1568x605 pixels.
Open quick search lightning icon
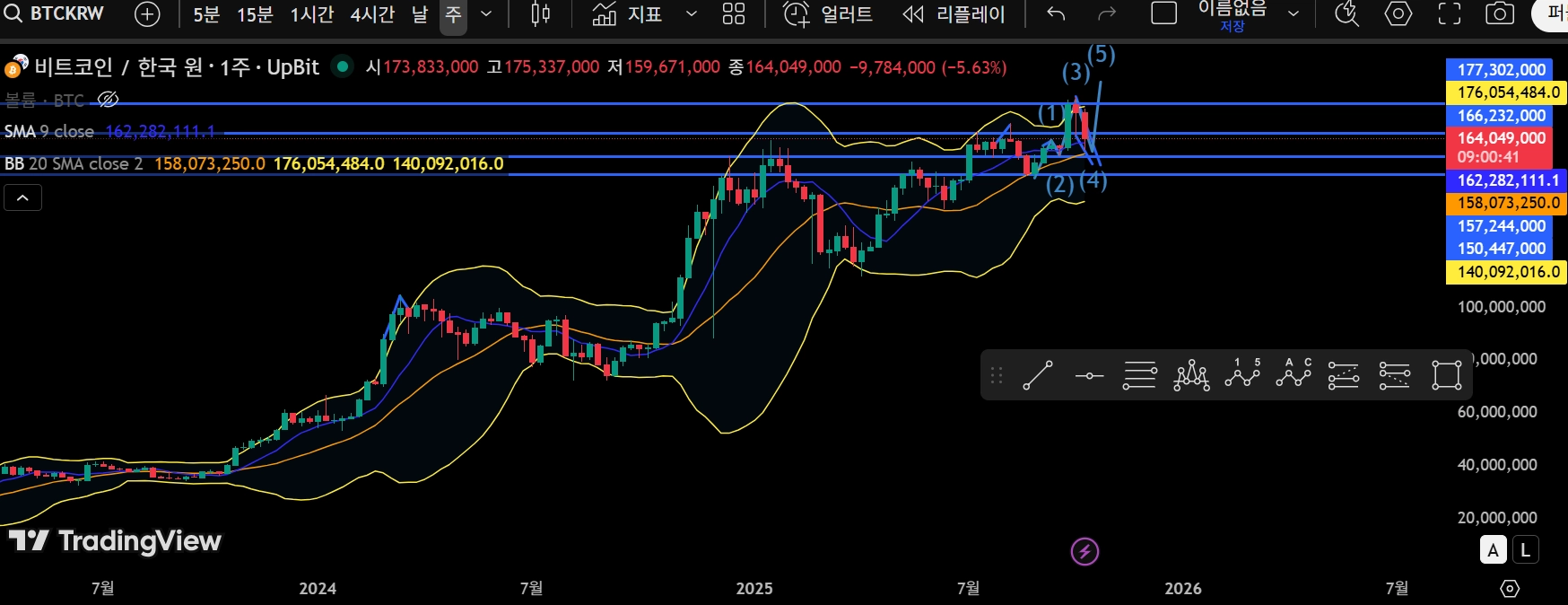[x=1346, y=13]
